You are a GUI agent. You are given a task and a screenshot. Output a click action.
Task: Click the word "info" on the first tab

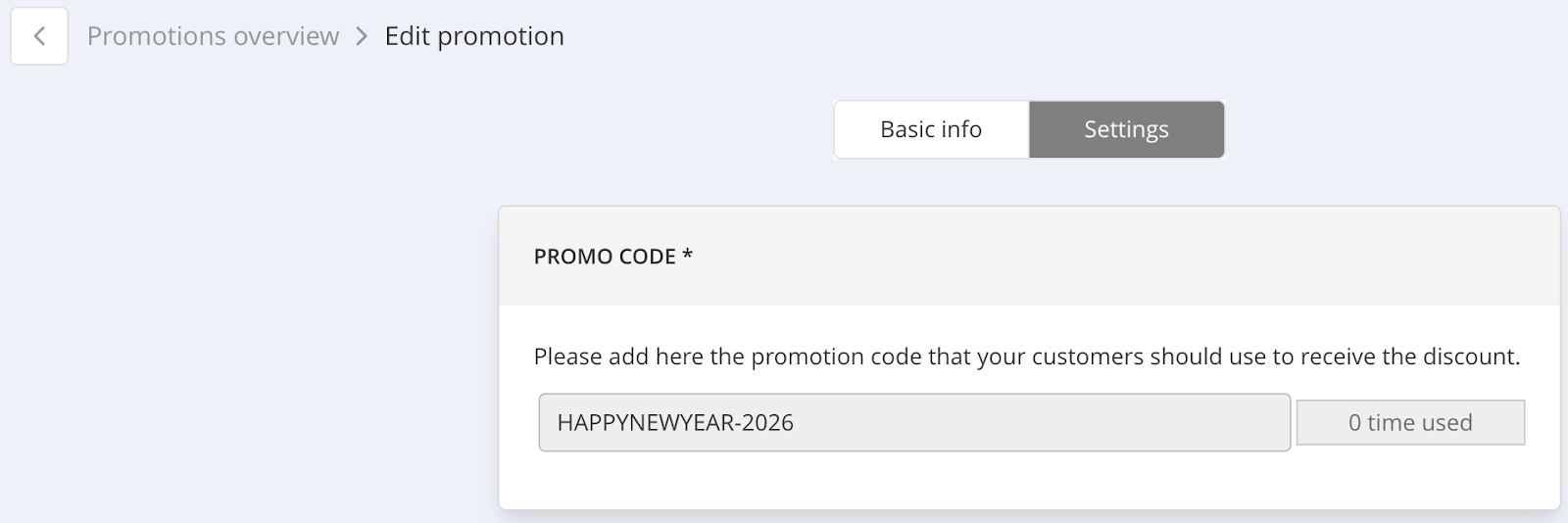(959, 129)
